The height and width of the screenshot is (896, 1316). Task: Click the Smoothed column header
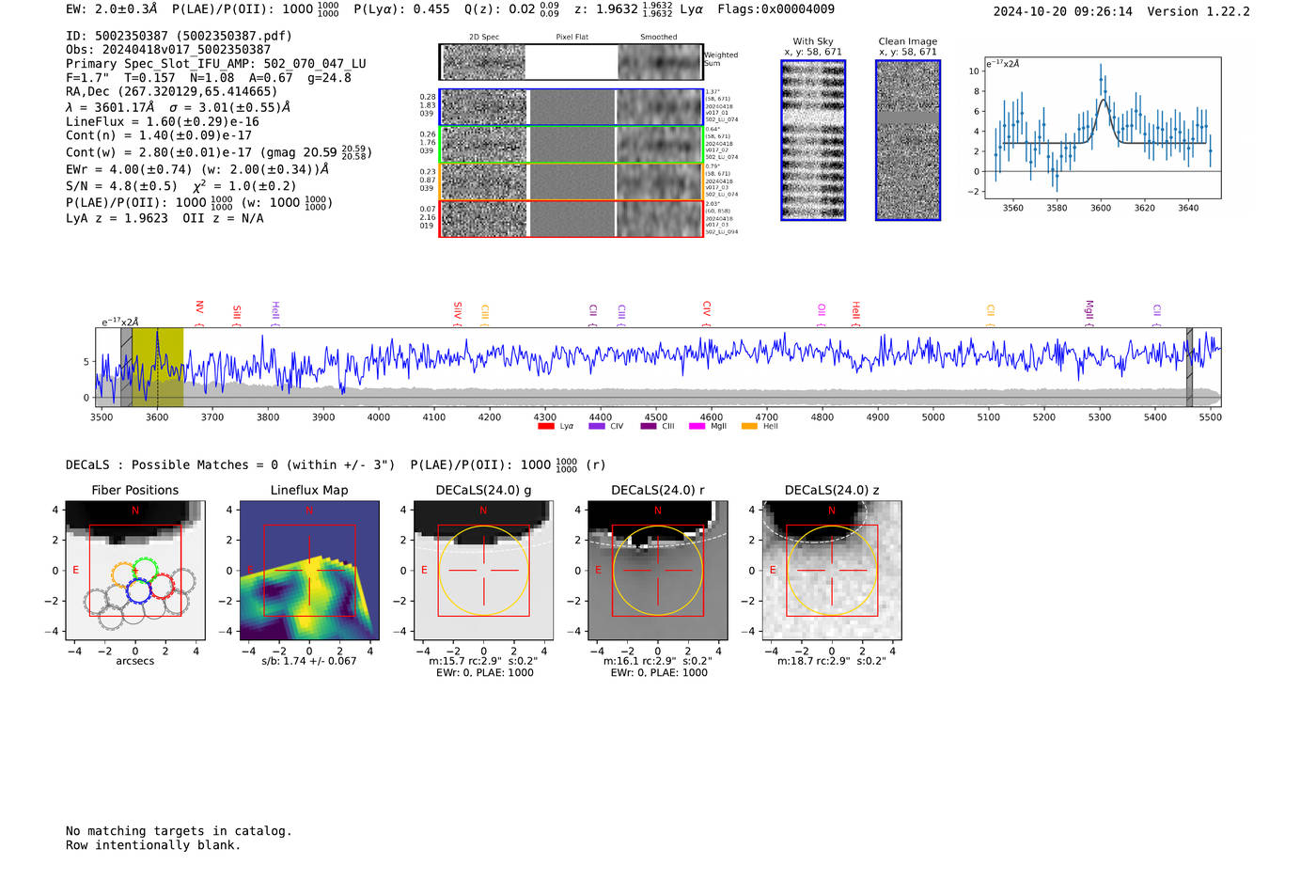point(658,37)
